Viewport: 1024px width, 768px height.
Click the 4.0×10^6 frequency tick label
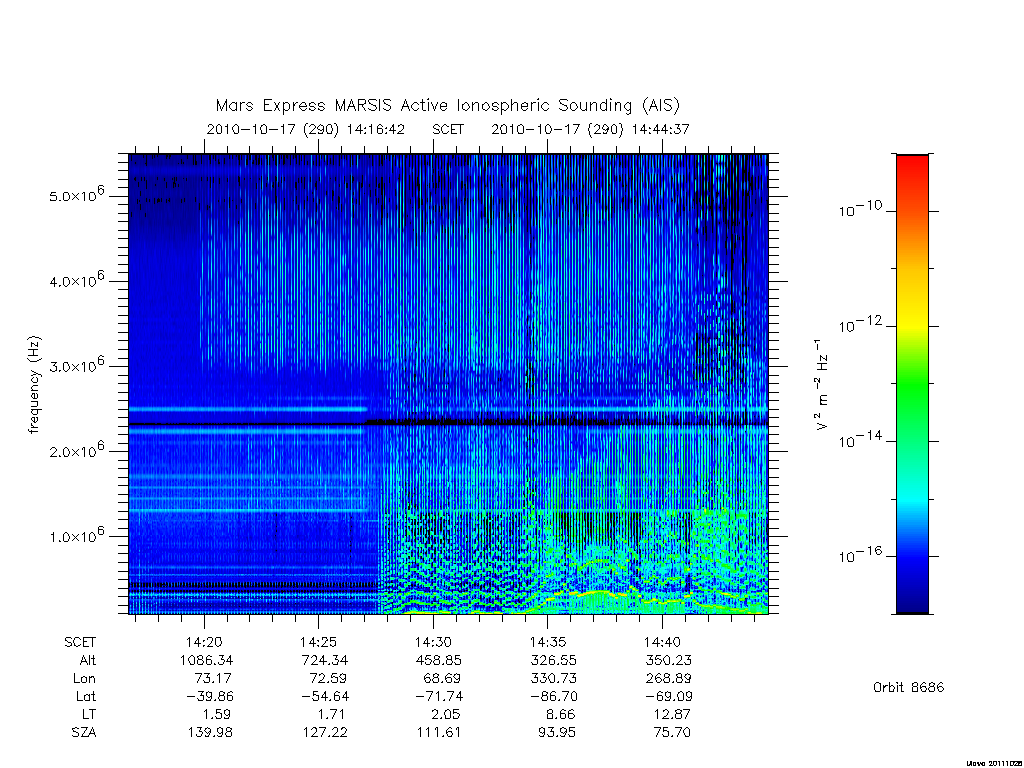tap(76, 280)
